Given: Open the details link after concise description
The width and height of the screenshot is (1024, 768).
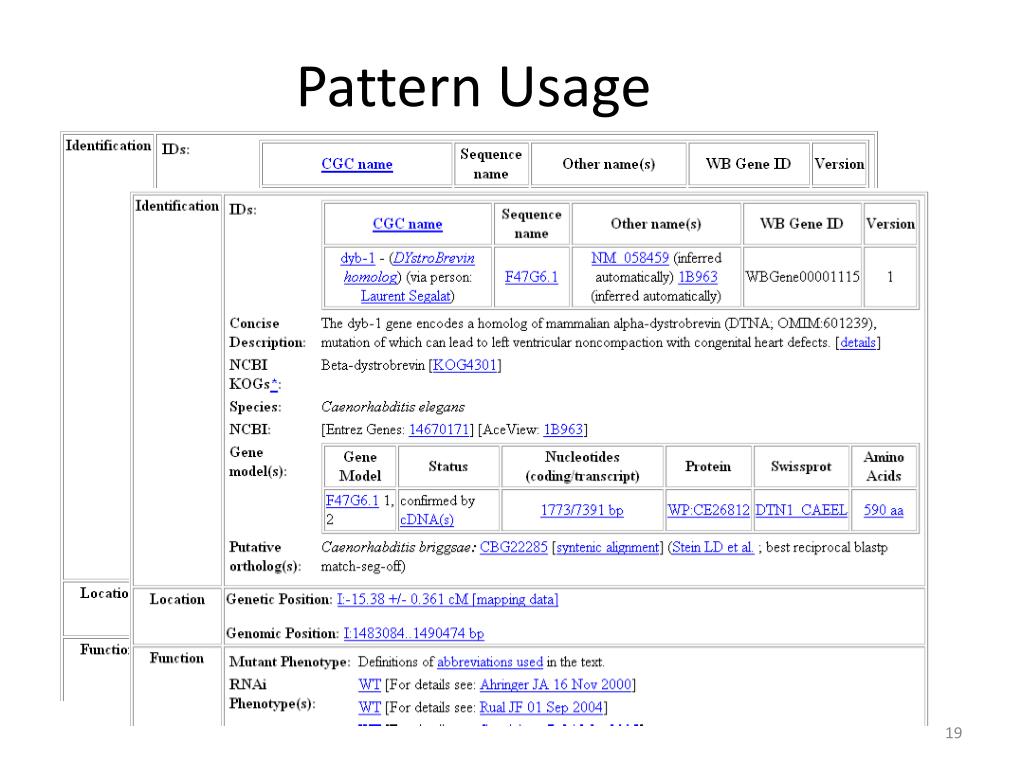Looking at the screenshot, I should click(857, 342).
